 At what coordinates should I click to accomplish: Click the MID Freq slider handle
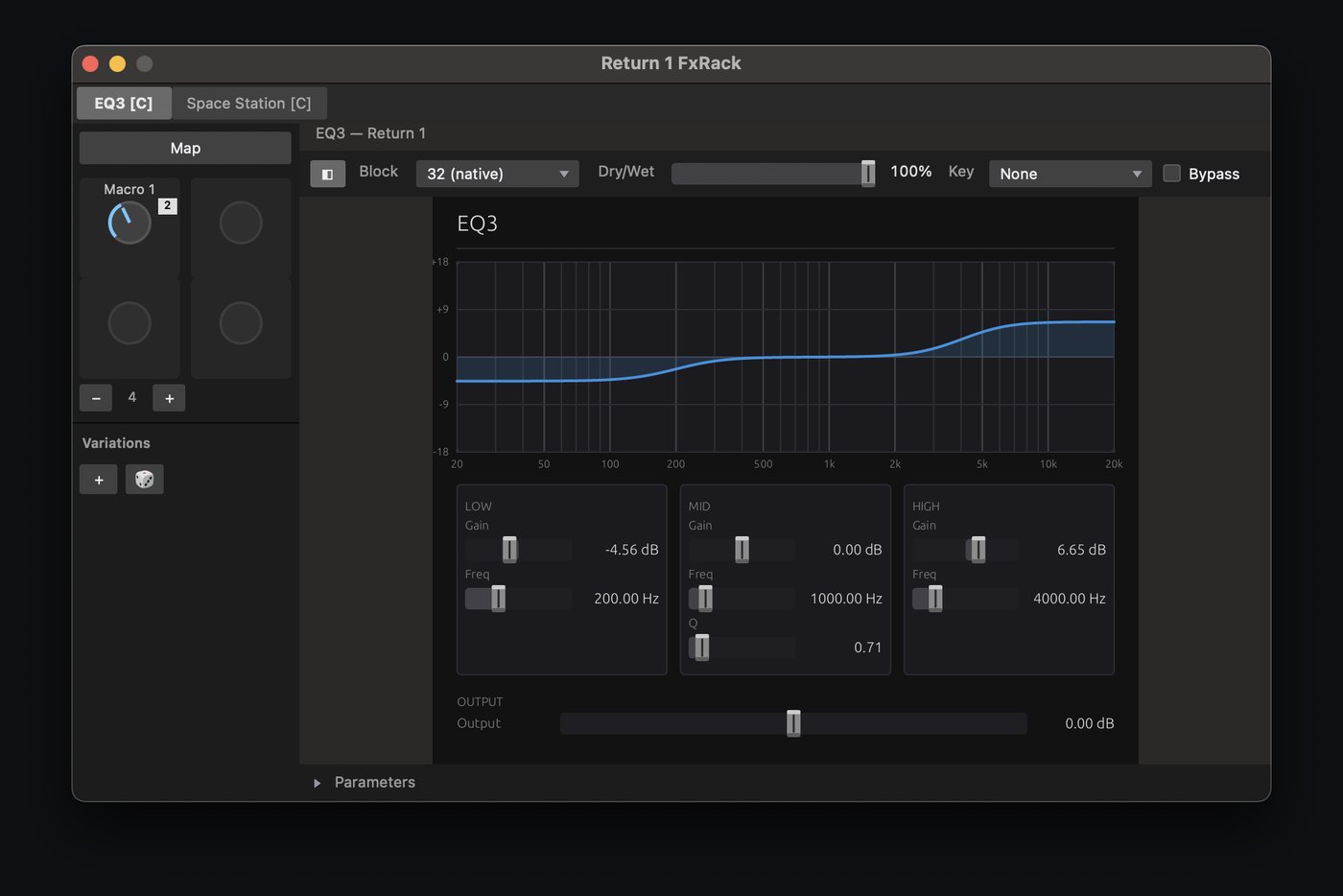705,599
